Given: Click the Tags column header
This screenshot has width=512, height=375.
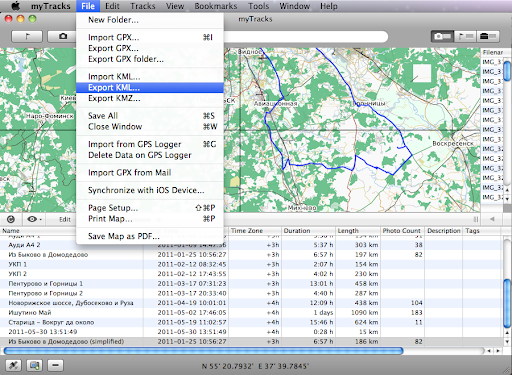Looking at the screenshot, I should tap(482, 231).
